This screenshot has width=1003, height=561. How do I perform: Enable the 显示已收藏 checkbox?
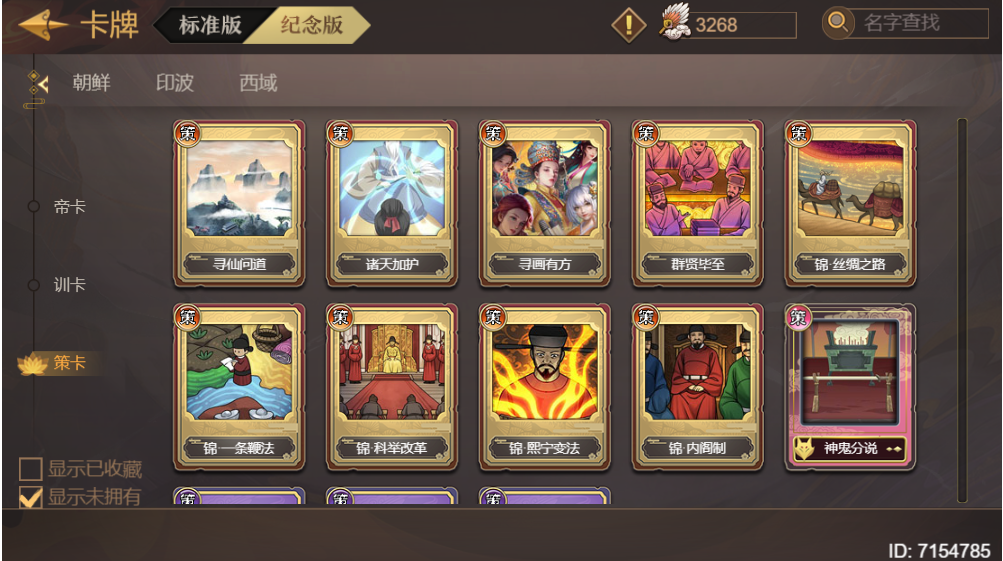coord(31,469)
